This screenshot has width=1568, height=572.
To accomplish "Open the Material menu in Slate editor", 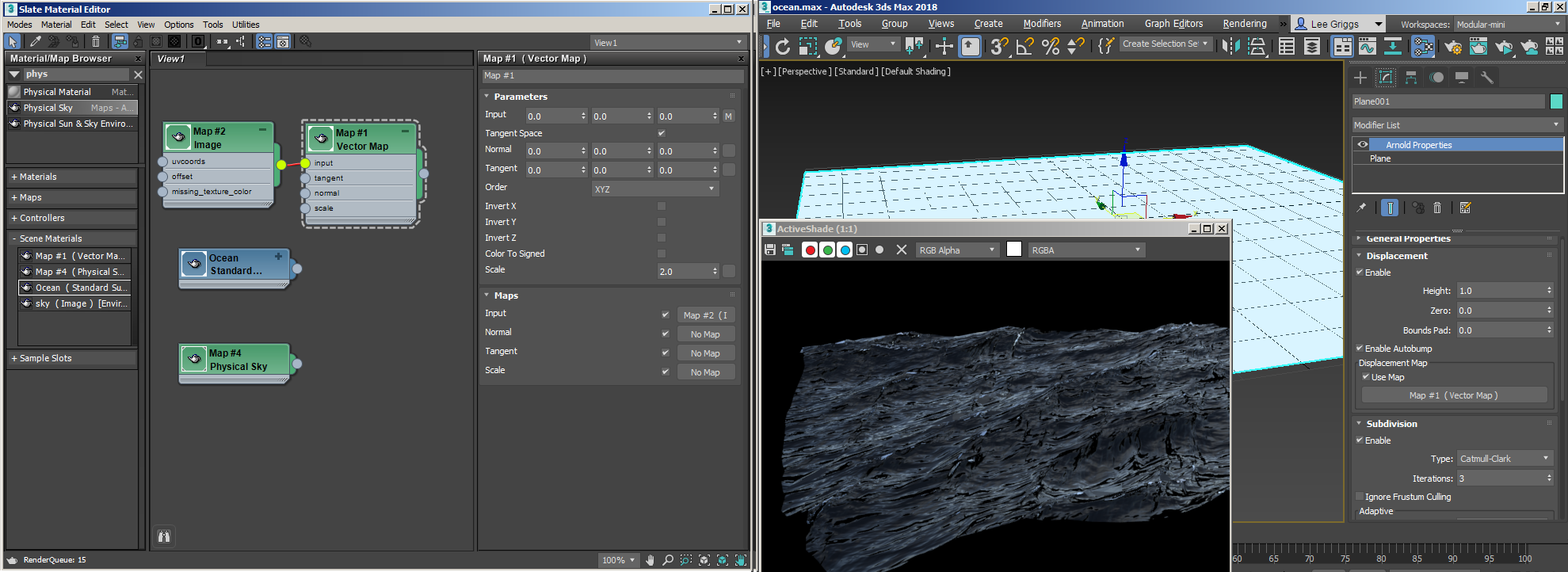I will pos(56,25).
